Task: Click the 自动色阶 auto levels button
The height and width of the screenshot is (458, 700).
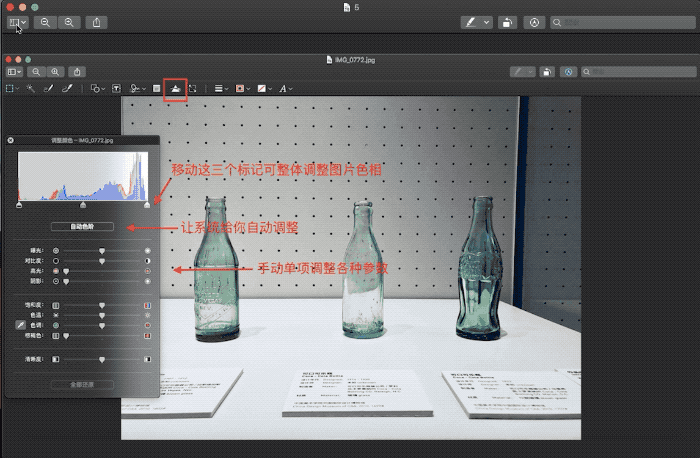Action: 82,226
